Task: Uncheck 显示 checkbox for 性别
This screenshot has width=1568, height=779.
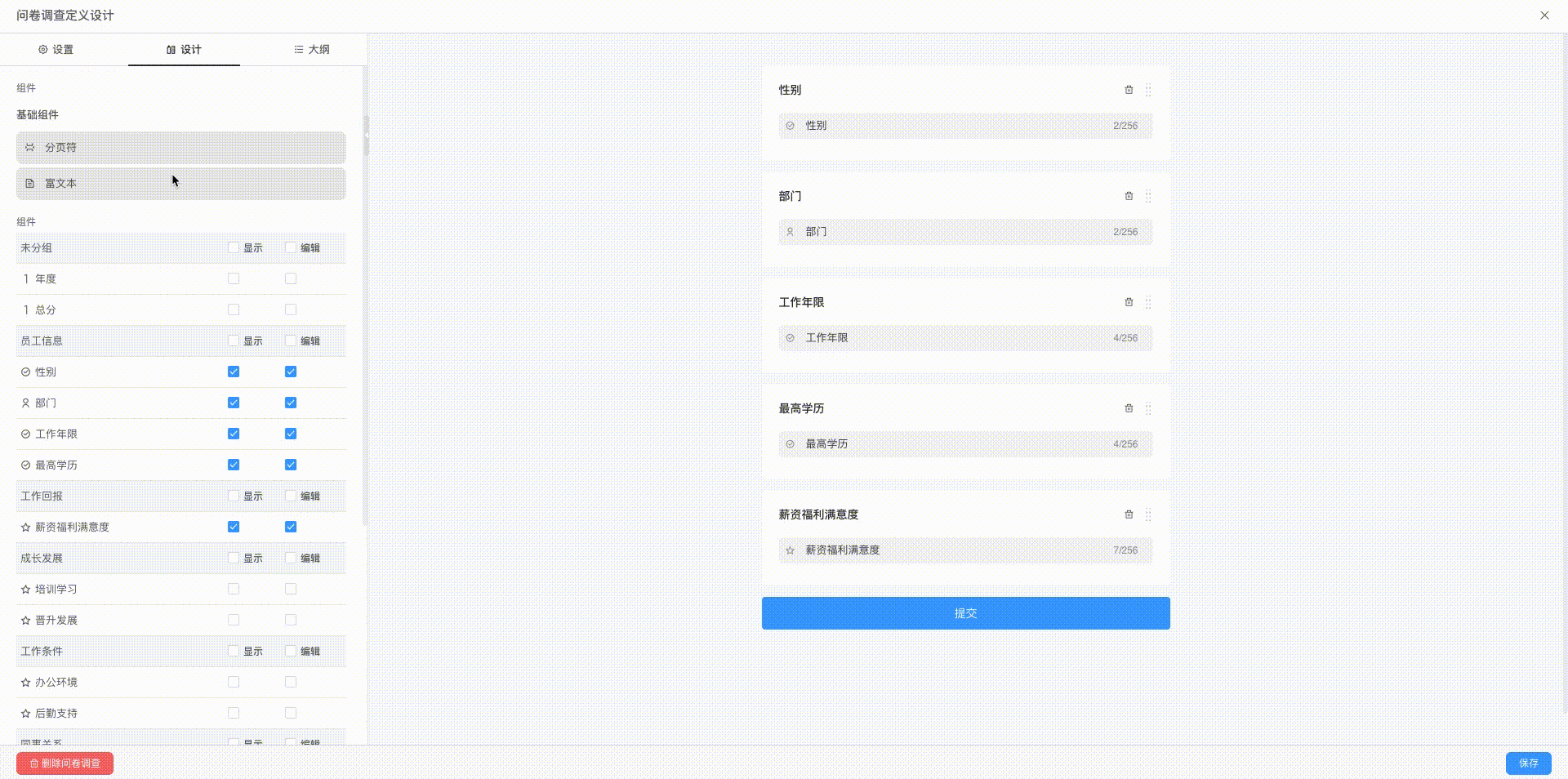Action: click(234, 372)
